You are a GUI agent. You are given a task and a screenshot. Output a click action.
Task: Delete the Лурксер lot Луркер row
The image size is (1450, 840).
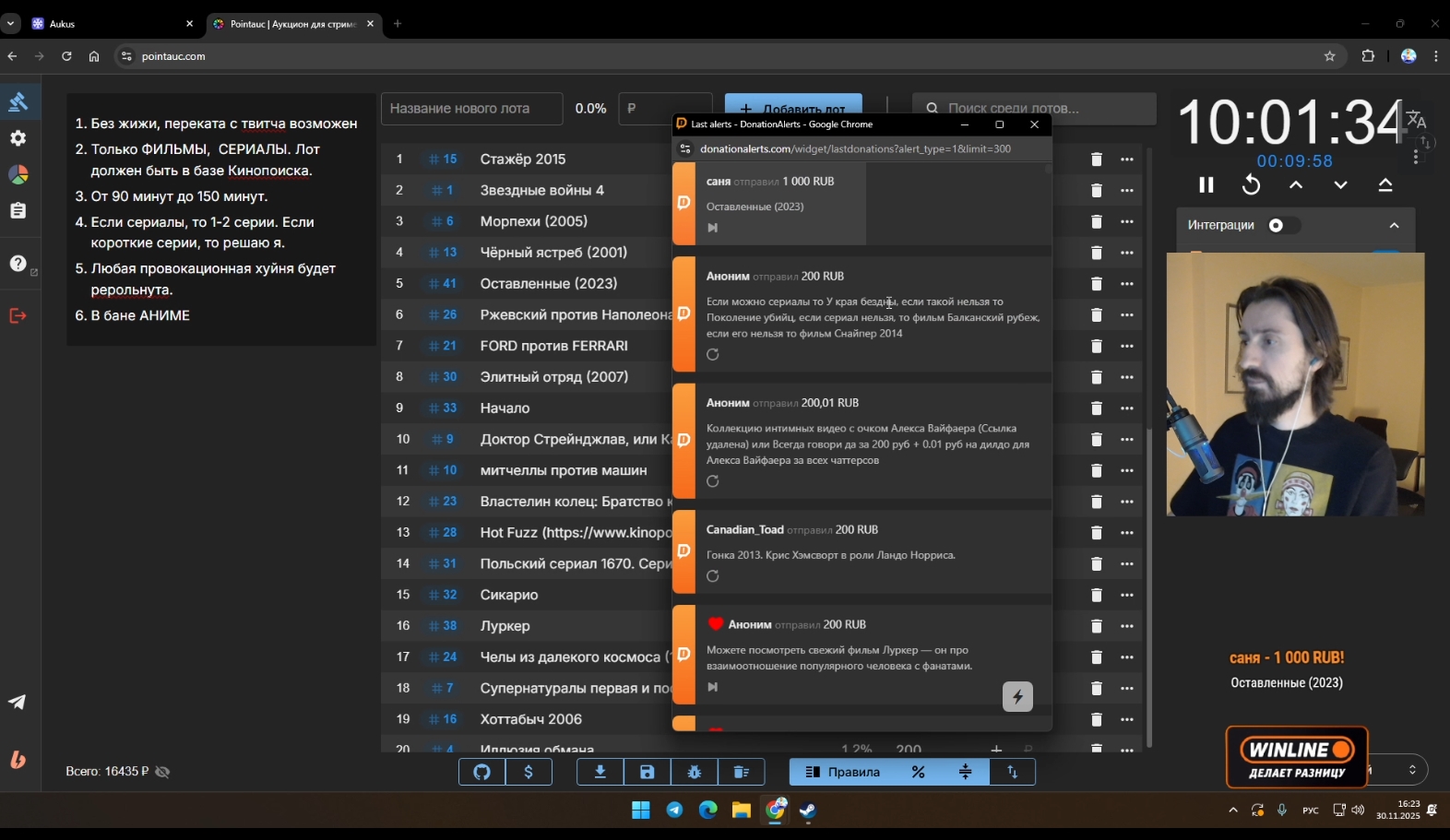[x=1096, y=626]
